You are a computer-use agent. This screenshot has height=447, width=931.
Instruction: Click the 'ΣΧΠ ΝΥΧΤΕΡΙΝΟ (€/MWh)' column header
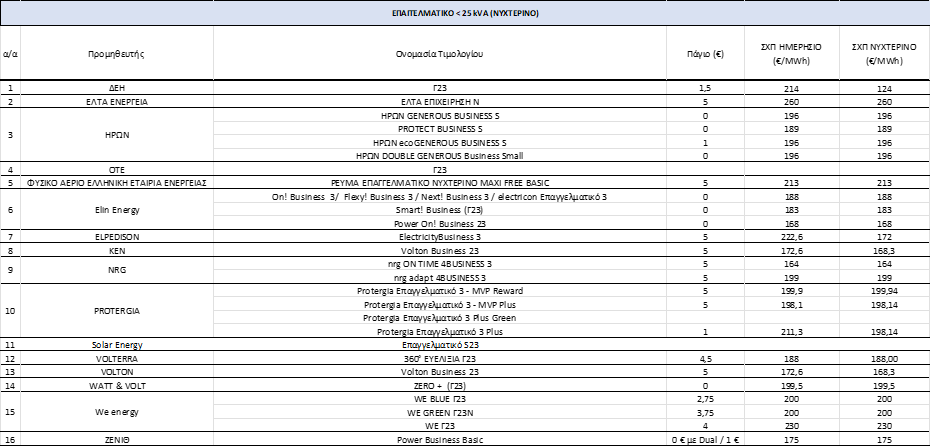(x=884, y=53)
